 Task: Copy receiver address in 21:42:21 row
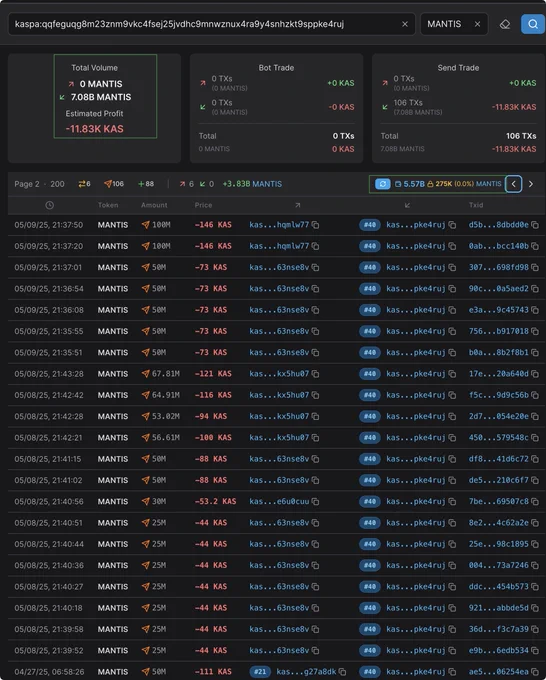[x=452, y=437]
